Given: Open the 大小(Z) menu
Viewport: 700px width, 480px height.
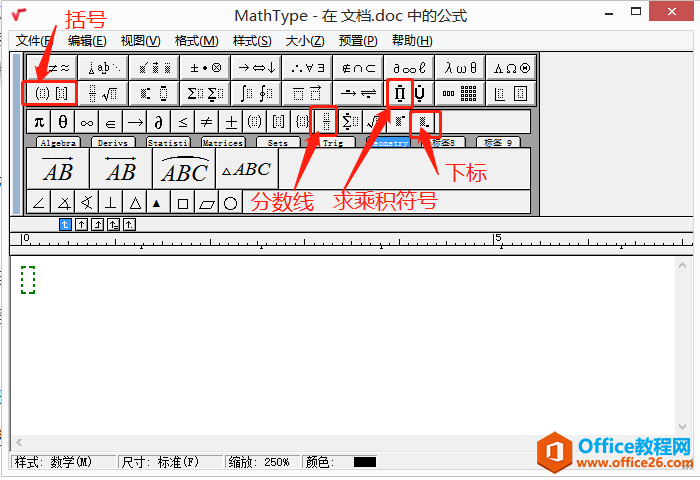Looking at the screenshot, I should [305, 41].
